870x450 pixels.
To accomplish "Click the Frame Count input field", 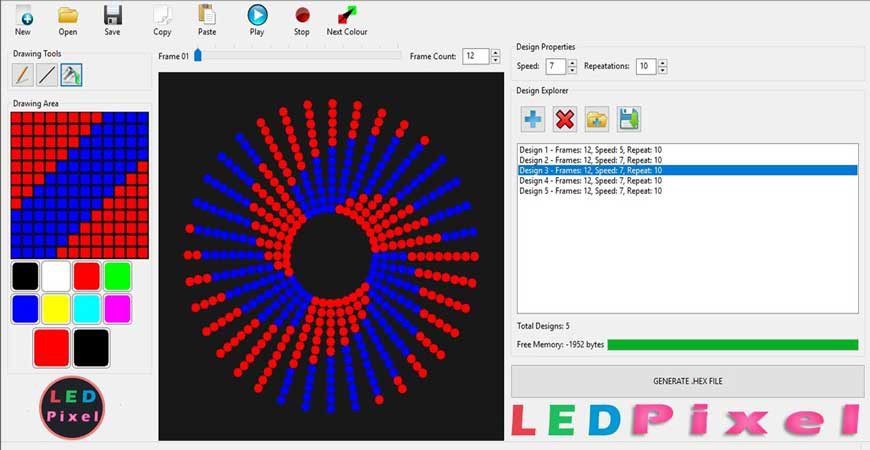I will 476,56.
